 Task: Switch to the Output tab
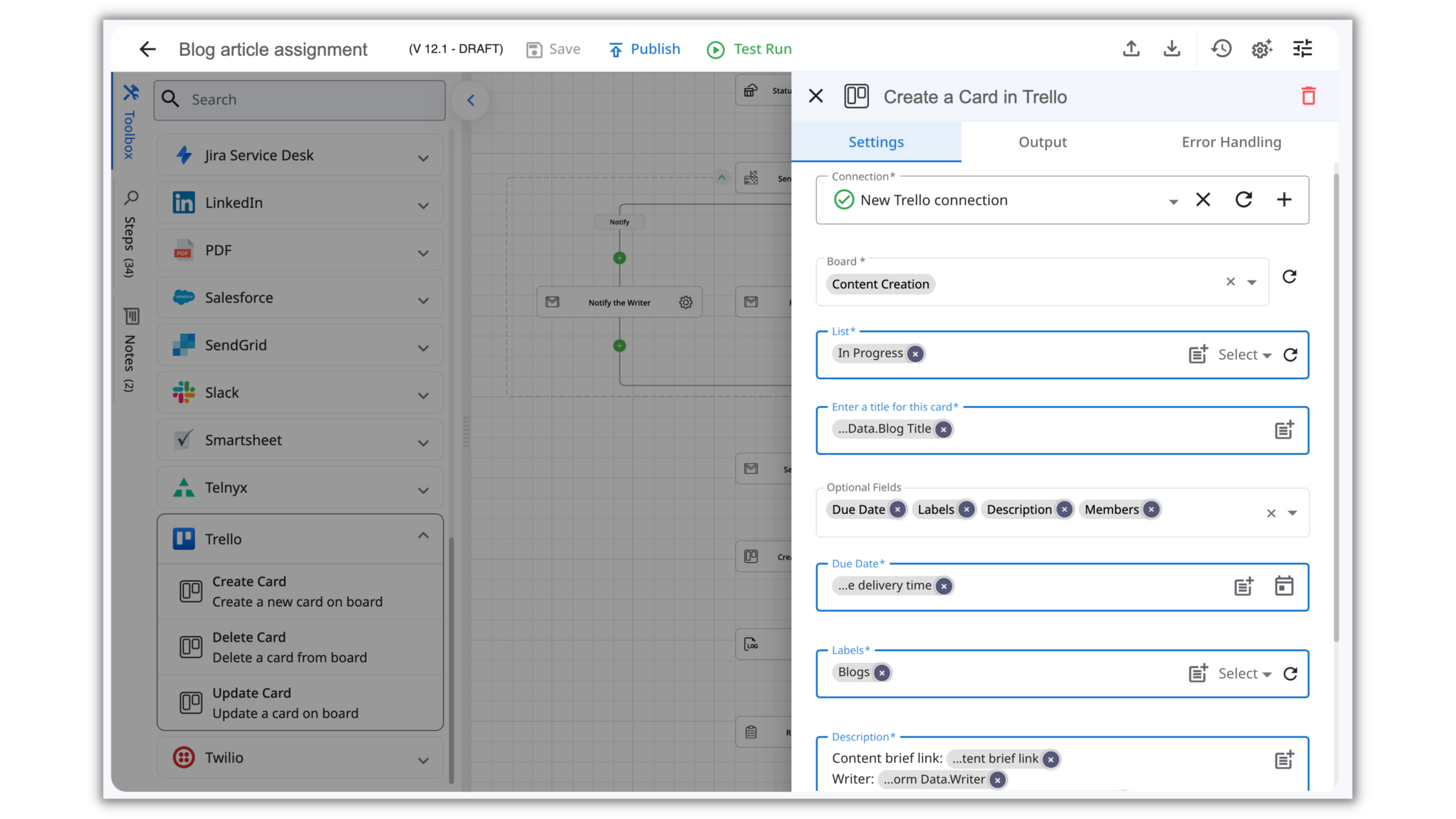tap(1043, 142)
